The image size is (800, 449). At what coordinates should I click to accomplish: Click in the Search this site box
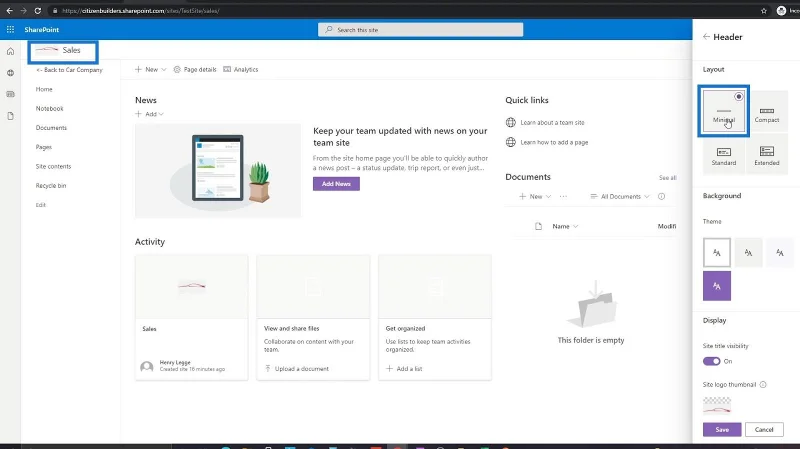click(420, 30)
